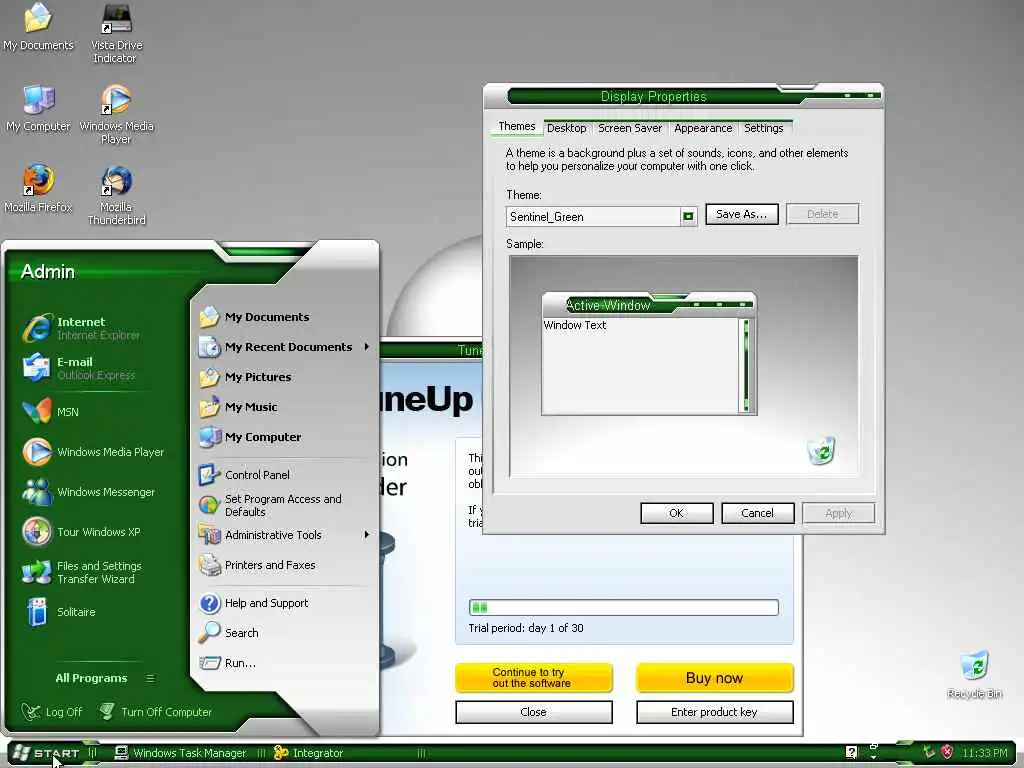The width and height of the screenshot is (1024, 768).
Task: Switch to Integrator taskbar item
Action: (x=309, y=753)
